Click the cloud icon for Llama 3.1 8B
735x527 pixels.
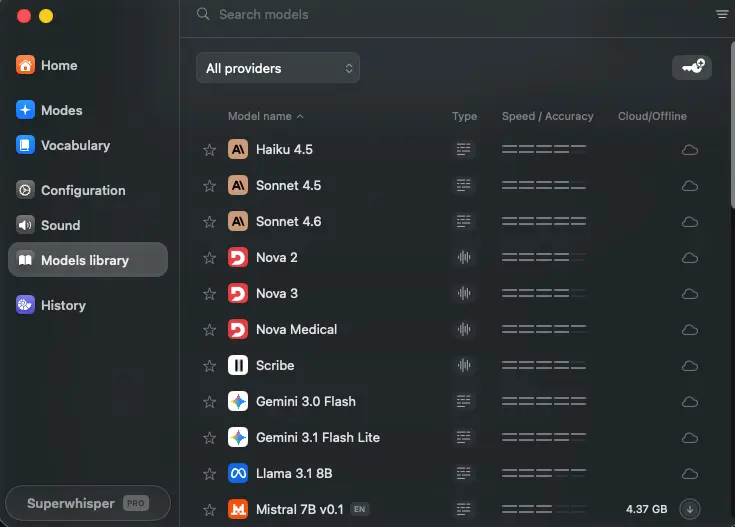click(690, 474)
